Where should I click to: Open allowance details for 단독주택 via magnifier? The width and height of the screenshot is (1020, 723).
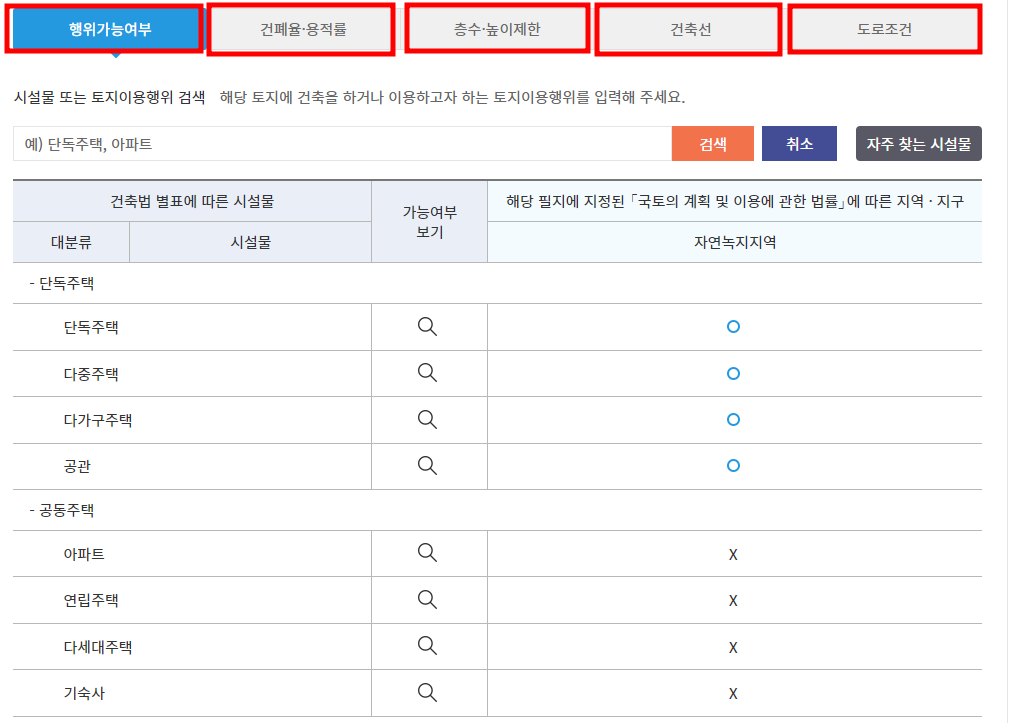pos(429,327)
